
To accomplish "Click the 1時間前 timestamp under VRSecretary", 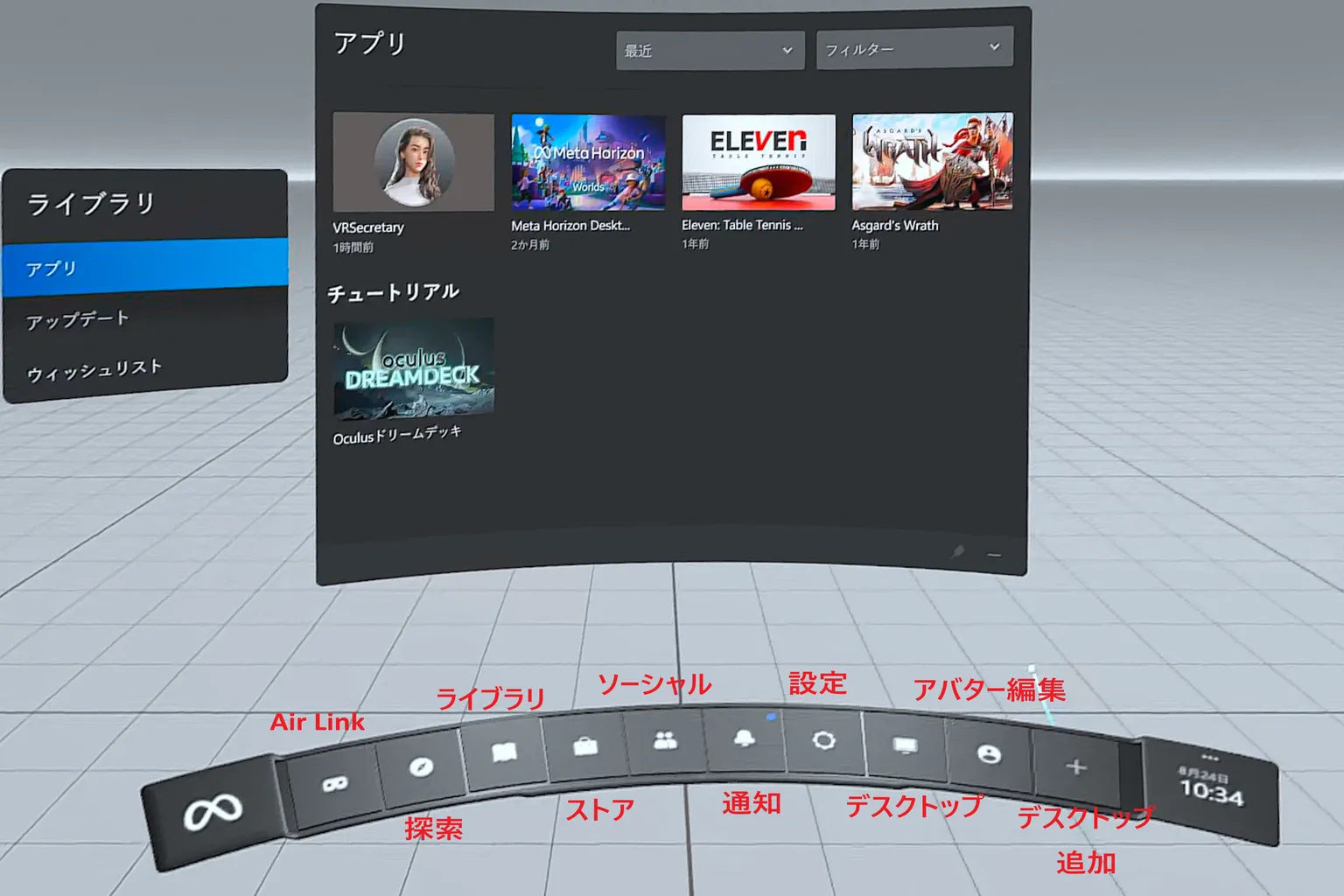I will click(x=353, y=248).
